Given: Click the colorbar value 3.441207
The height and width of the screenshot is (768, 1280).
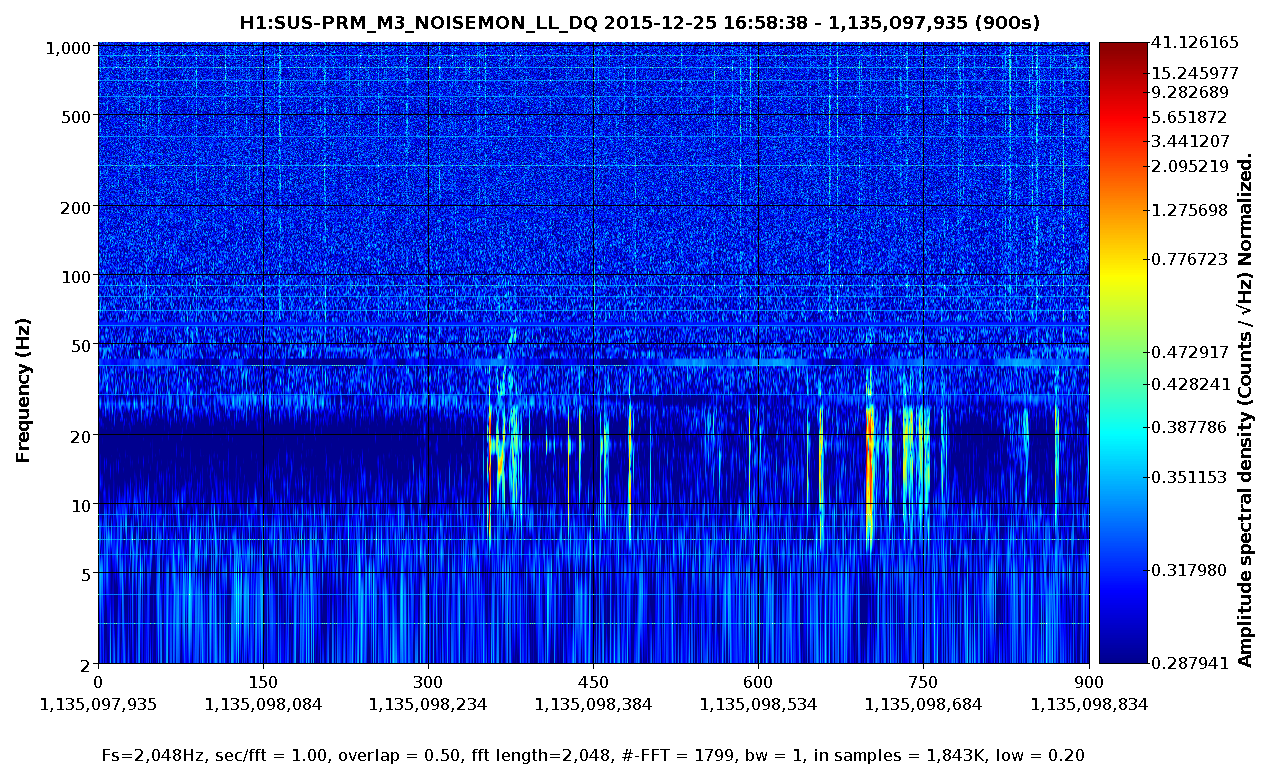Looking at the screenshot, I should [x=1189, y=141].
